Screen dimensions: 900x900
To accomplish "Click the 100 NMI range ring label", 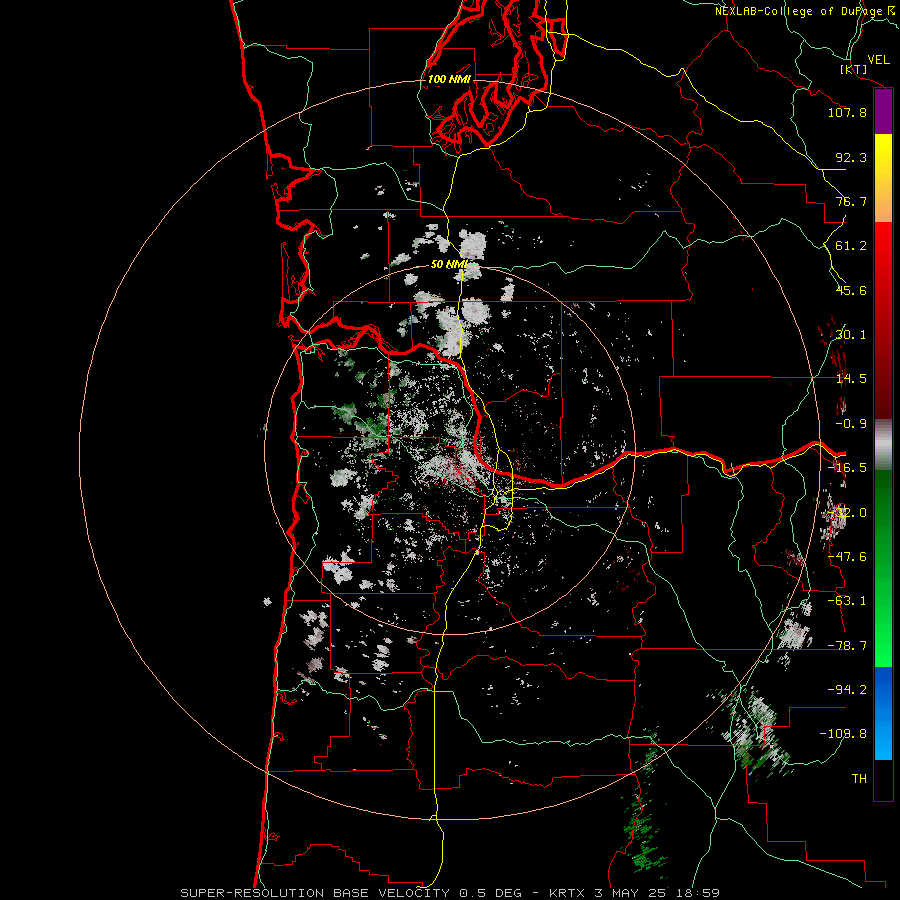I will tap(449, 79).
